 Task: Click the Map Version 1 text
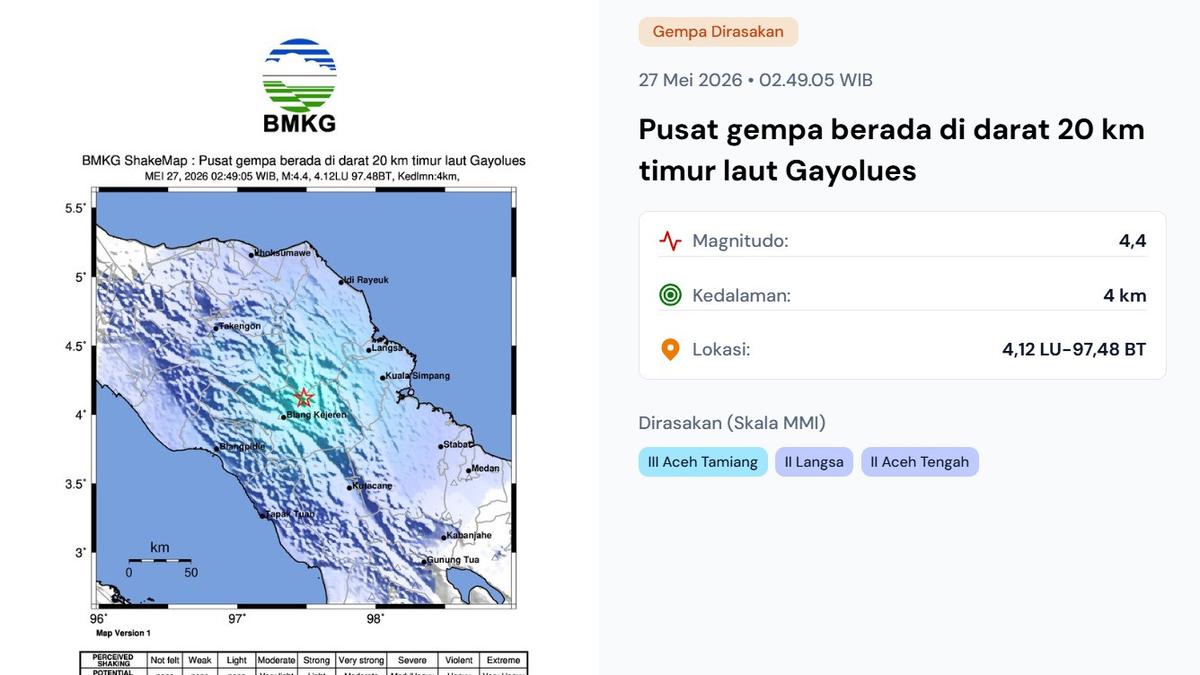[x=123, y=633]
